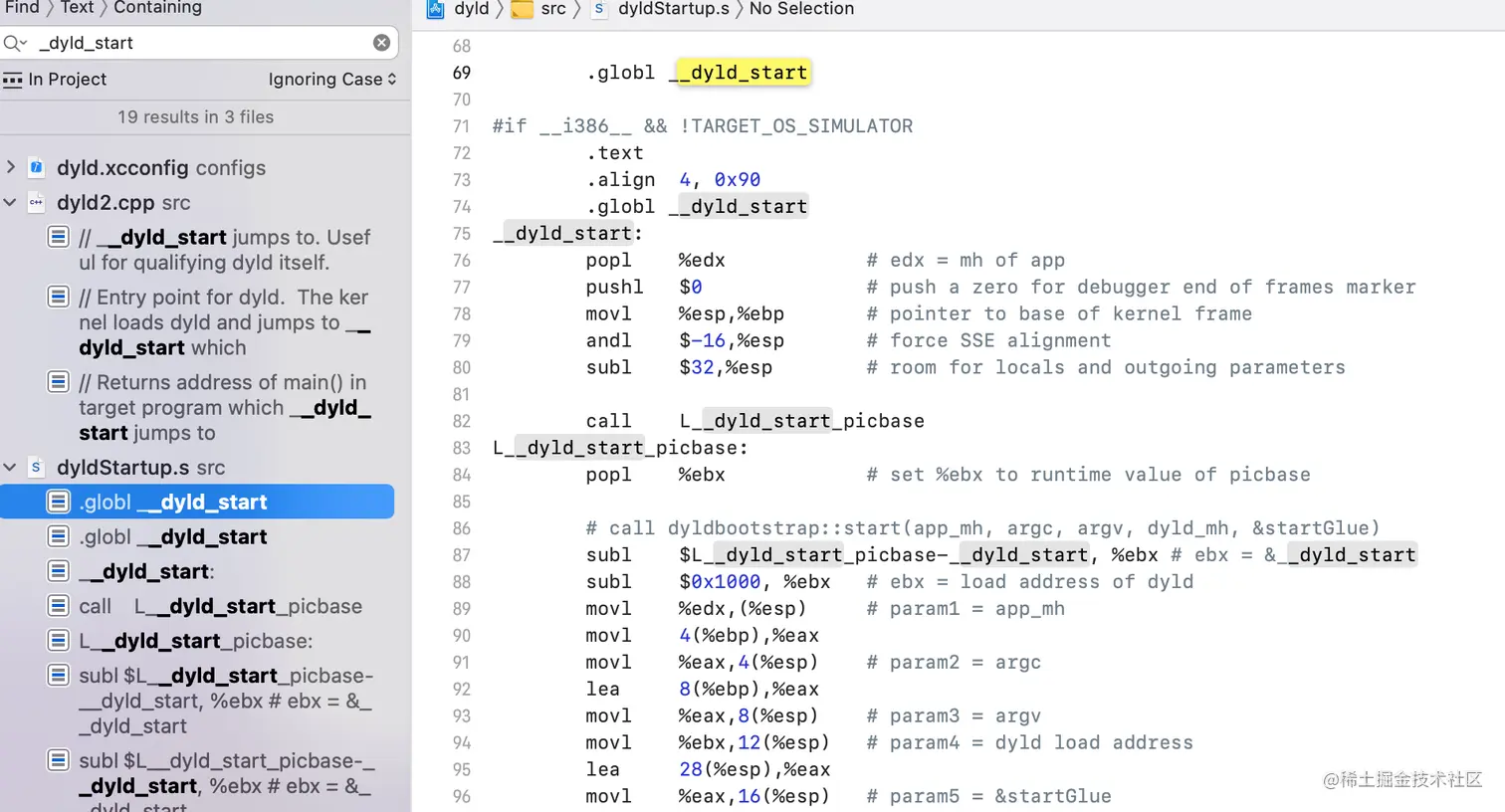
Task: Expand the dyld.xcconfig results group
Action: click(11, 167)
